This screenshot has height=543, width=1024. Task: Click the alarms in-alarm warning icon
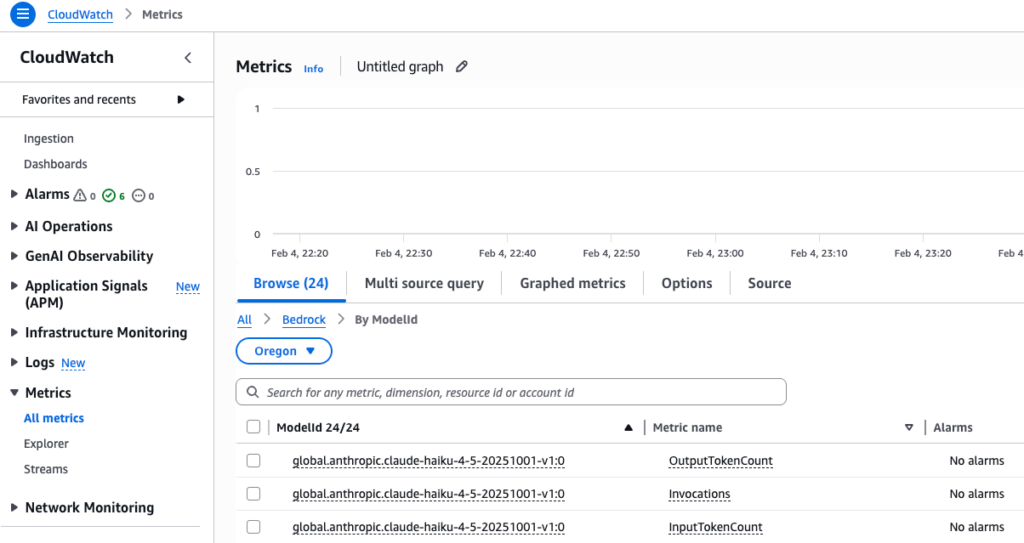pyautogui.click(x=80, y=195)
